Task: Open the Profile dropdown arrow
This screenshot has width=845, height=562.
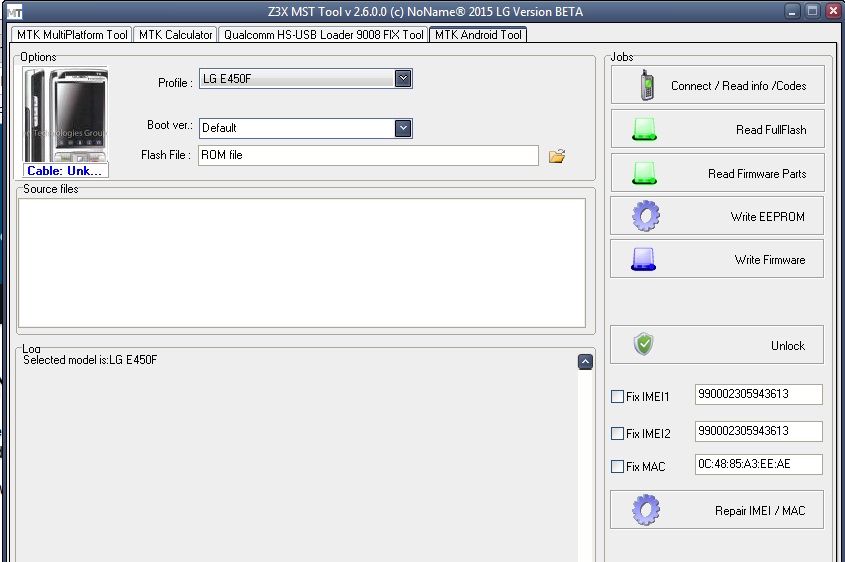Action: pyautogui.click(x=403, y=79)
